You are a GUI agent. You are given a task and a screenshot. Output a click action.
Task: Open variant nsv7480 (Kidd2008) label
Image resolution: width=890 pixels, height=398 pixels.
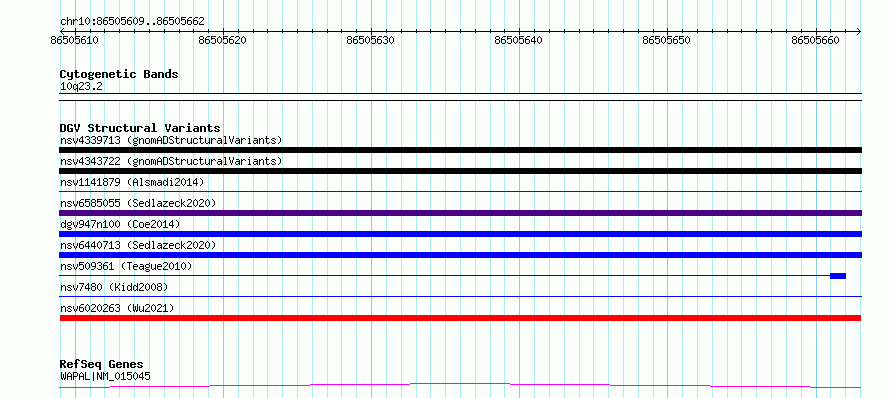114,287
